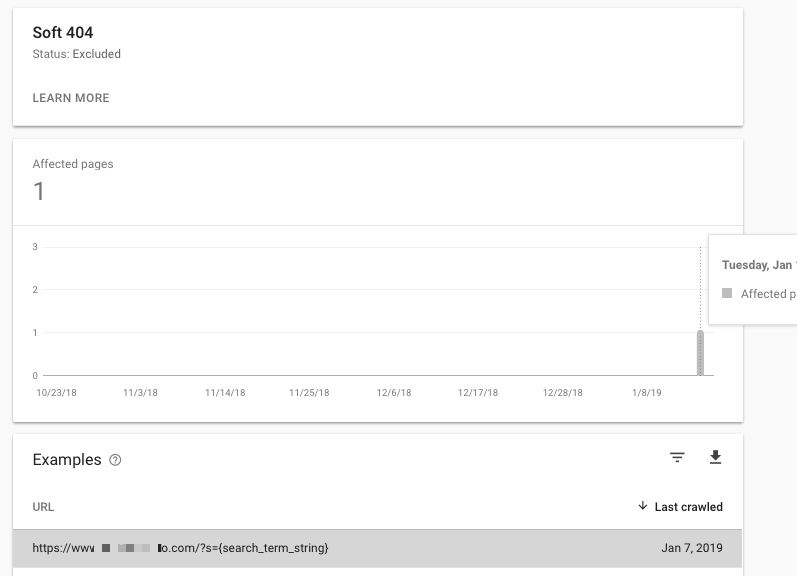Screen dimensions: 797x576
Task: Click the Soft 404 heading
Action: click(63, 33)
